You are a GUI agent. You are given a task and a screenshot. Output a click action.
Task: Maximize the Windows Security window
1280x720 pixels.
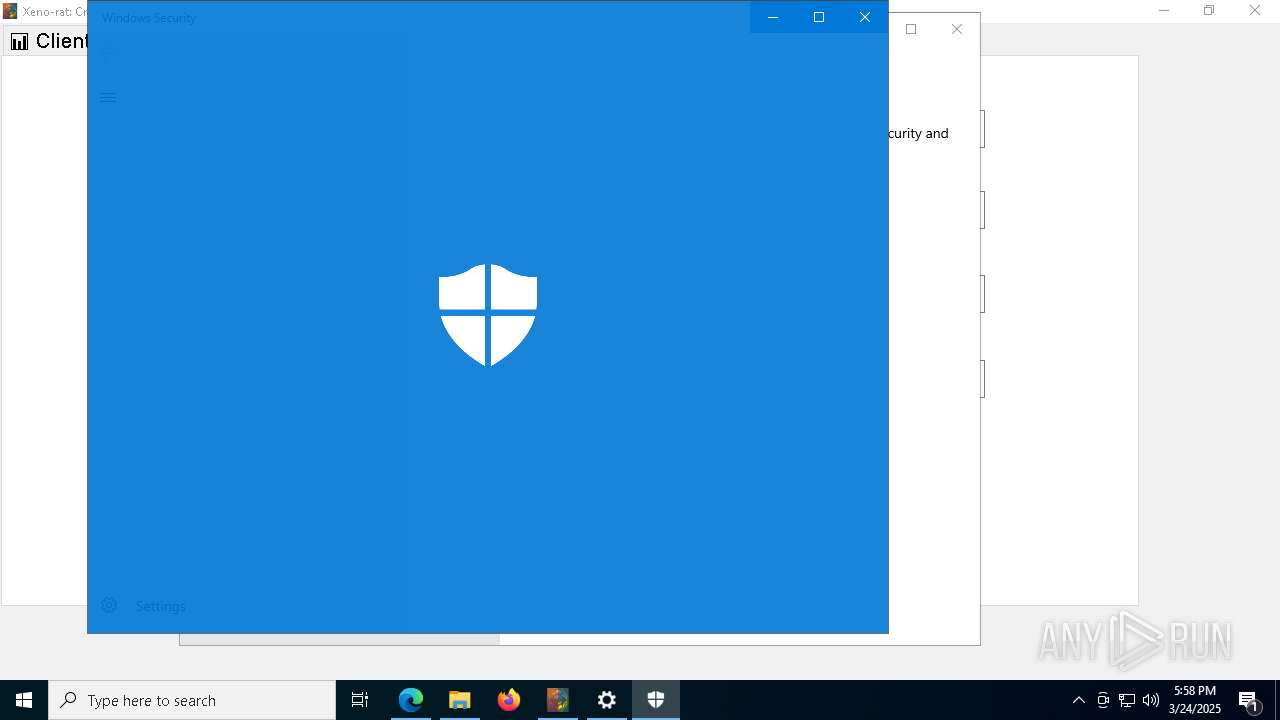pyautogui.click(x=819, y=17)
